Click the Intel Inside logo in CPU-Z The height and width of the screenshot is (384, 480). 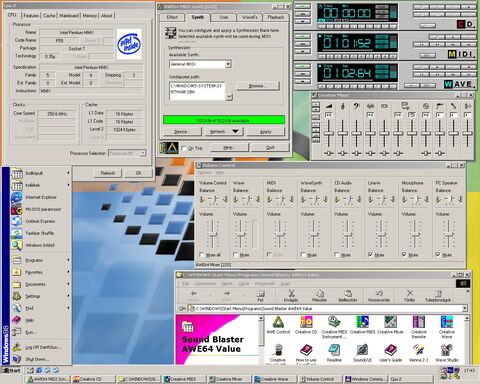tap(129, 44)
